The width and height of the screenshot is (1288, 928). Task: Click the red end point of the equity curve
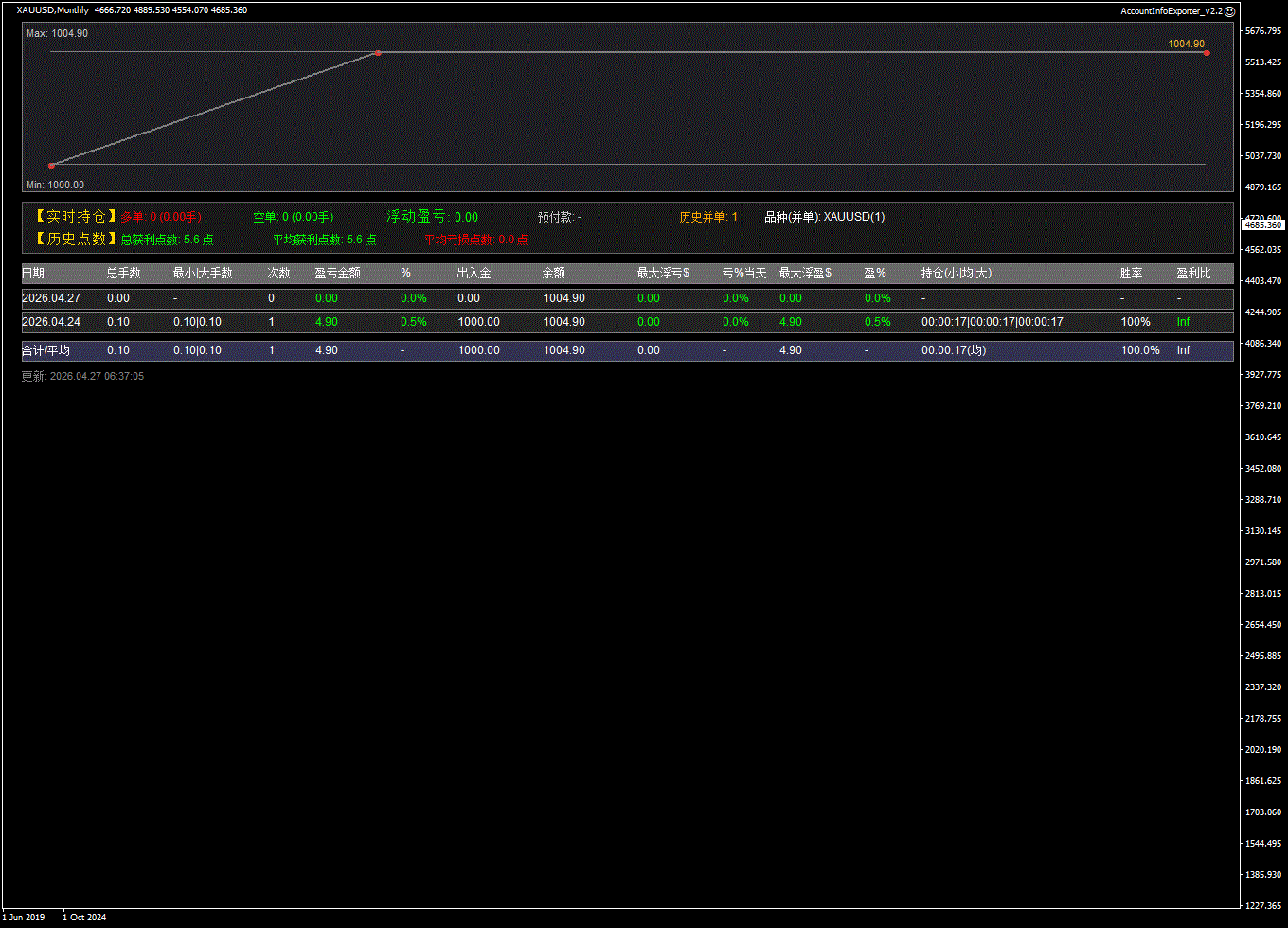(1207, 53)
